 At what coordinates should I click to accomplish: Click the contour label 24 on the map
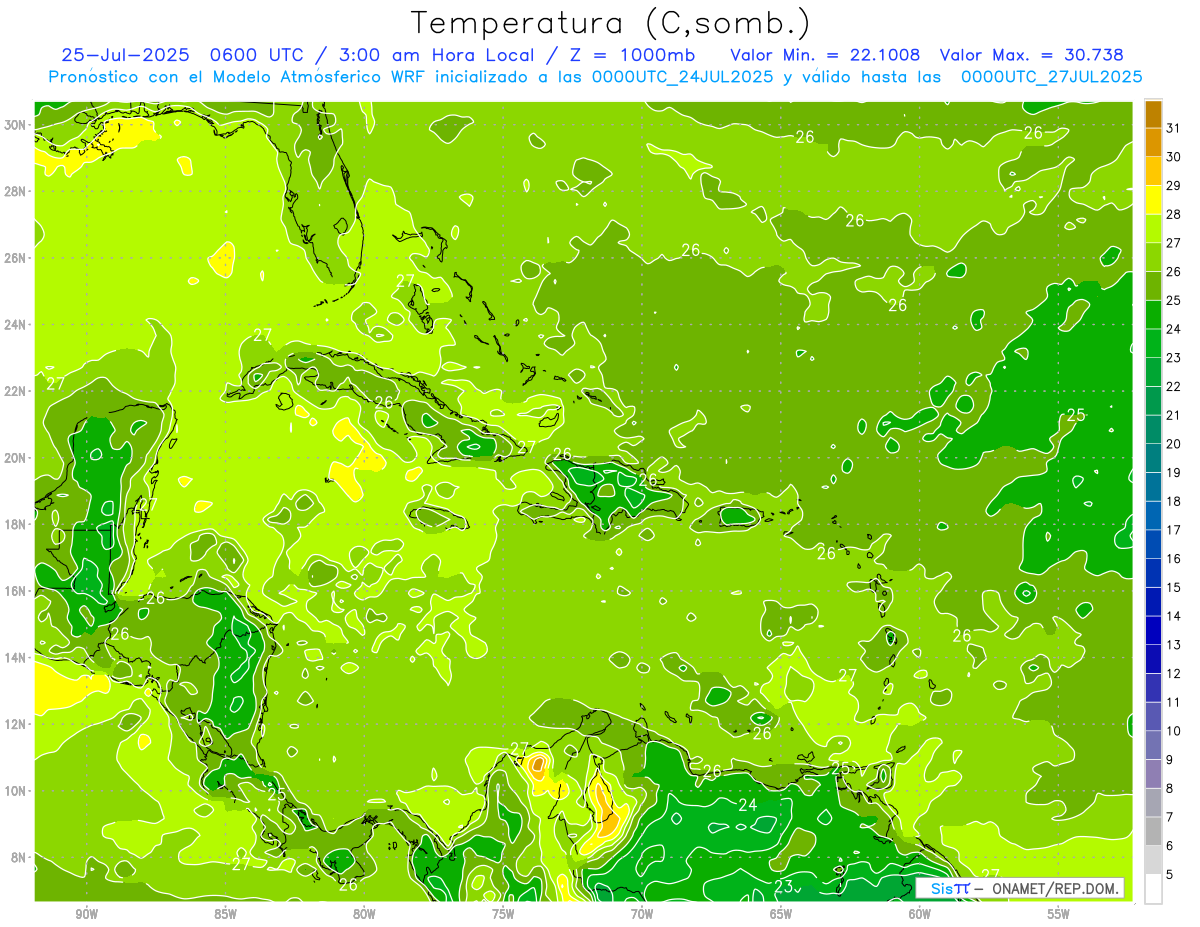pyautogui.click(x=748, y=805)
